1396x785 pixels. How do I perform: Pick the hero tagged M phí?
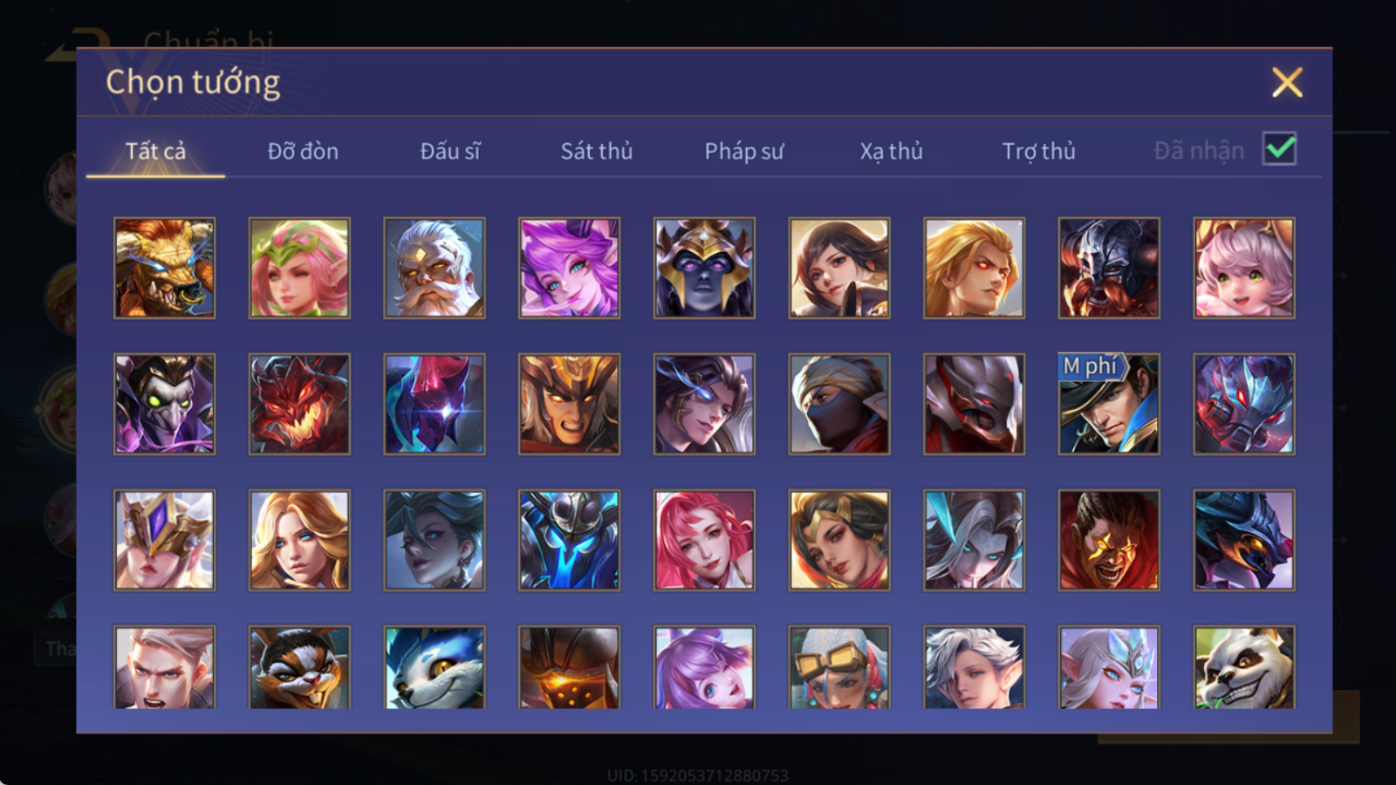[1109, 404]
